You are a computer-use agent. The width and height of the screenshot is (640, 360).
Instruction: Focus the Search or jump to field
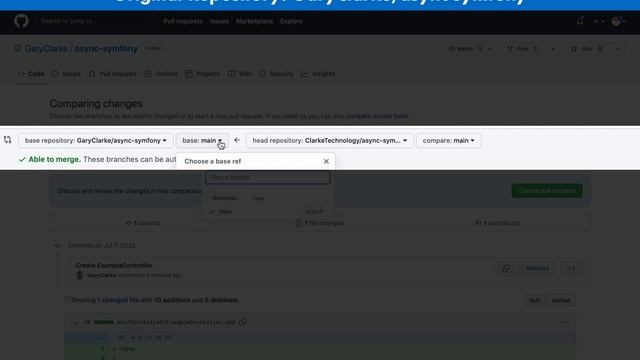click(95, 21)
